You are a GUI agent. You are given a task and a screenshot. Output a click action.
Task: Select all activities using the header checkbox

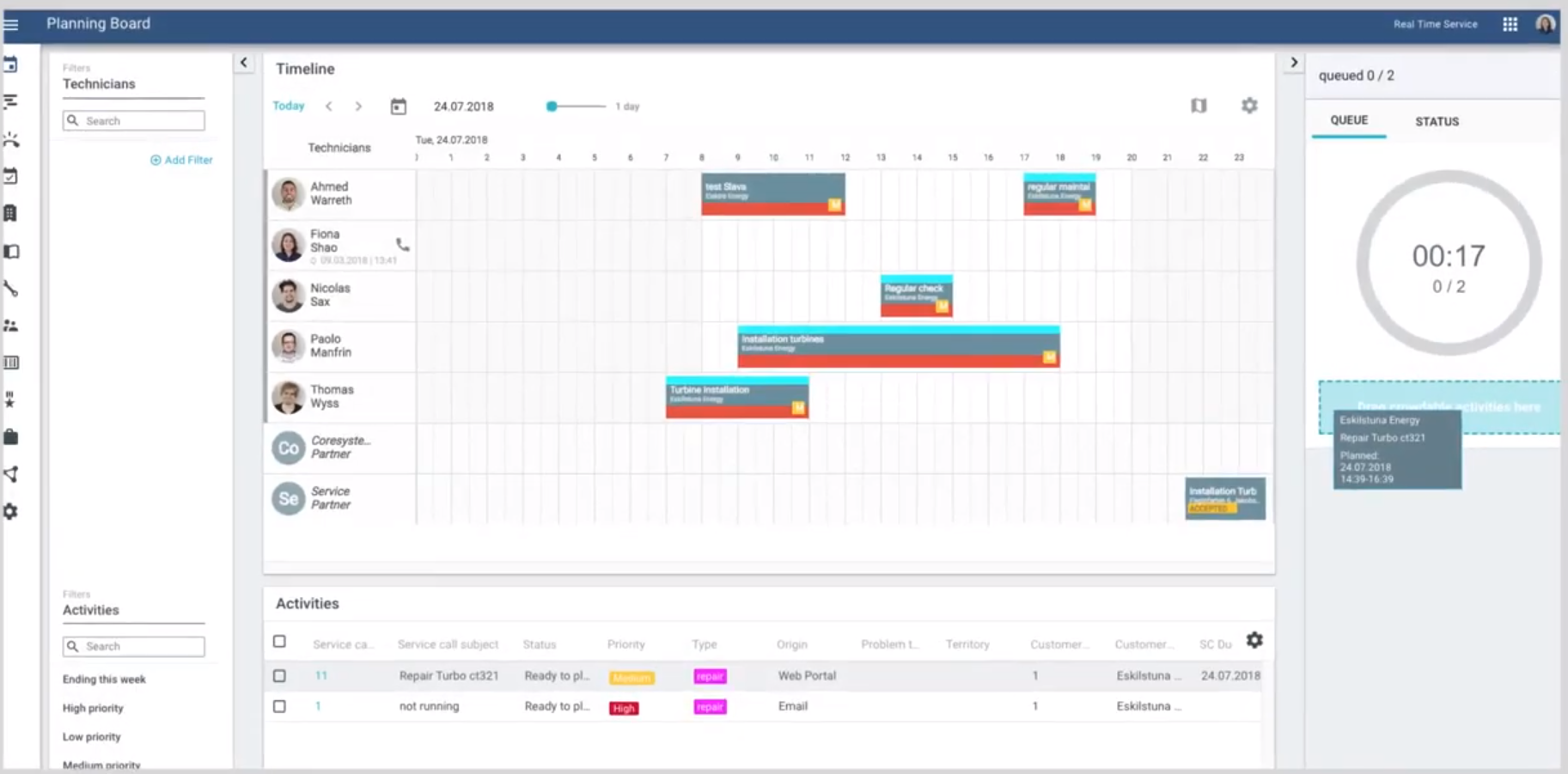279,640
